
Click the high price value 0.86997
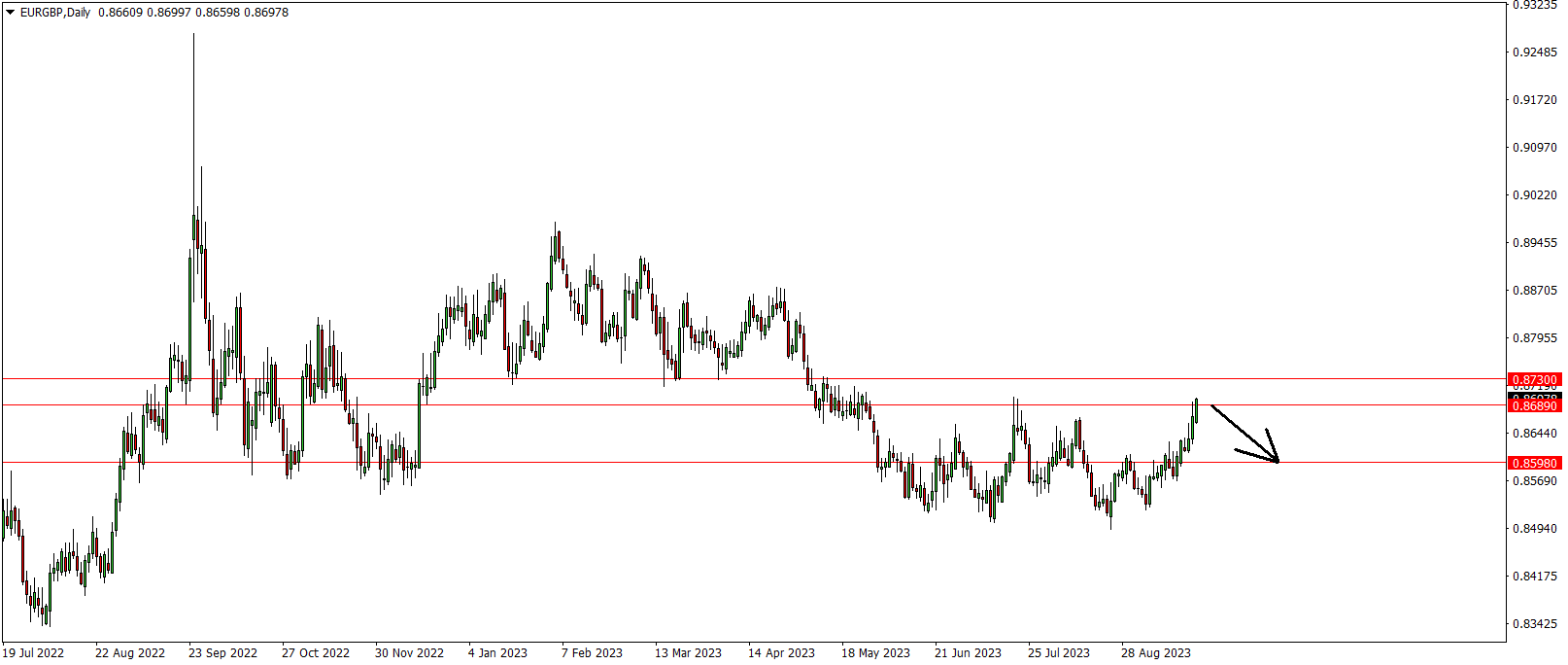(x=168, y=13)
